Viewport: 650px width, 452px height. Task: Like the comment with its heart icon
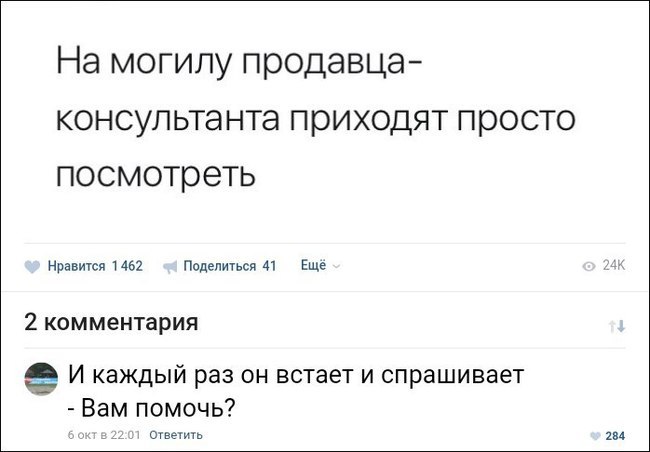[x=595, y=435]
